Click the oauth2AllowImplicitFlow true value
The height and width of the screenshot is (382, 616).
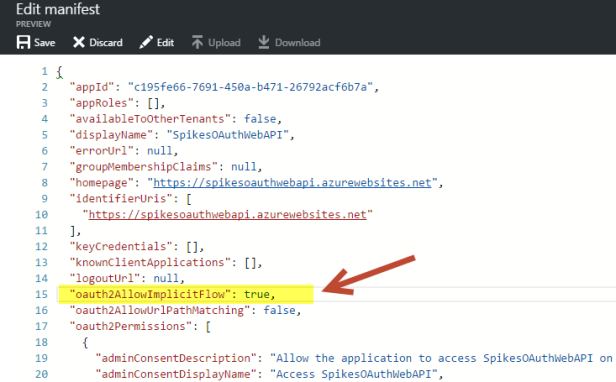coord(257,294)
